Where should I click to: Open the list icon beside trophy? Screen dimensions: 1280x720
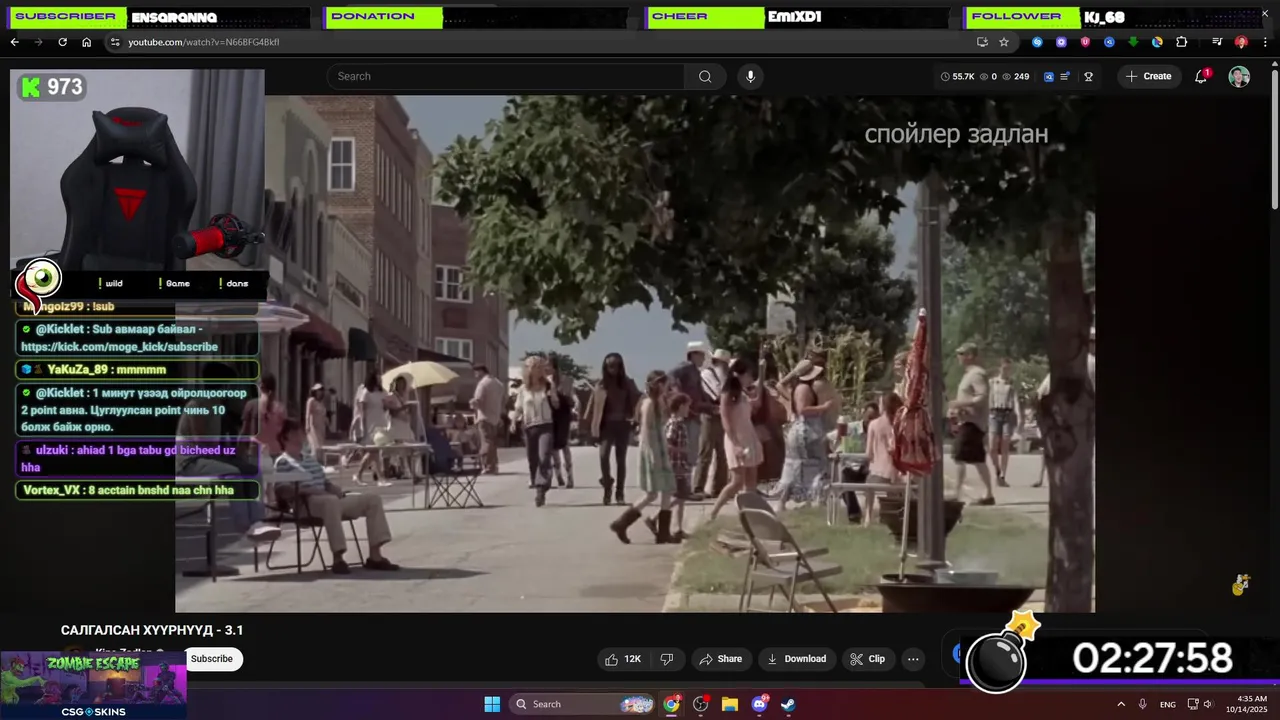click(x=1065, y=76)
